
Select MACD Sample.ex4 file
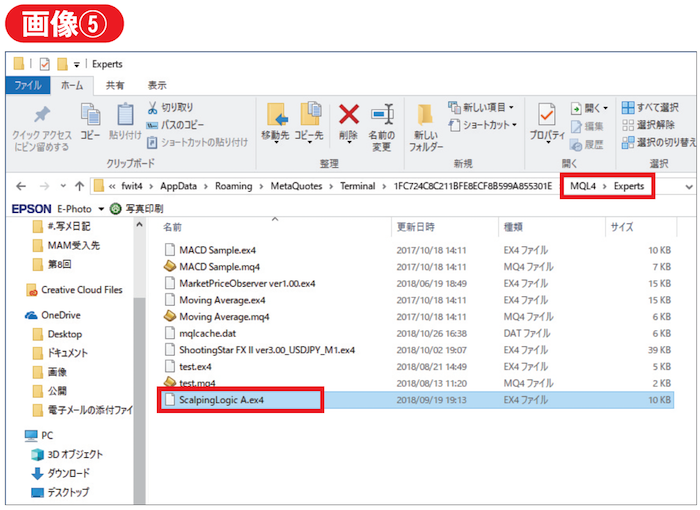(417, 250)
